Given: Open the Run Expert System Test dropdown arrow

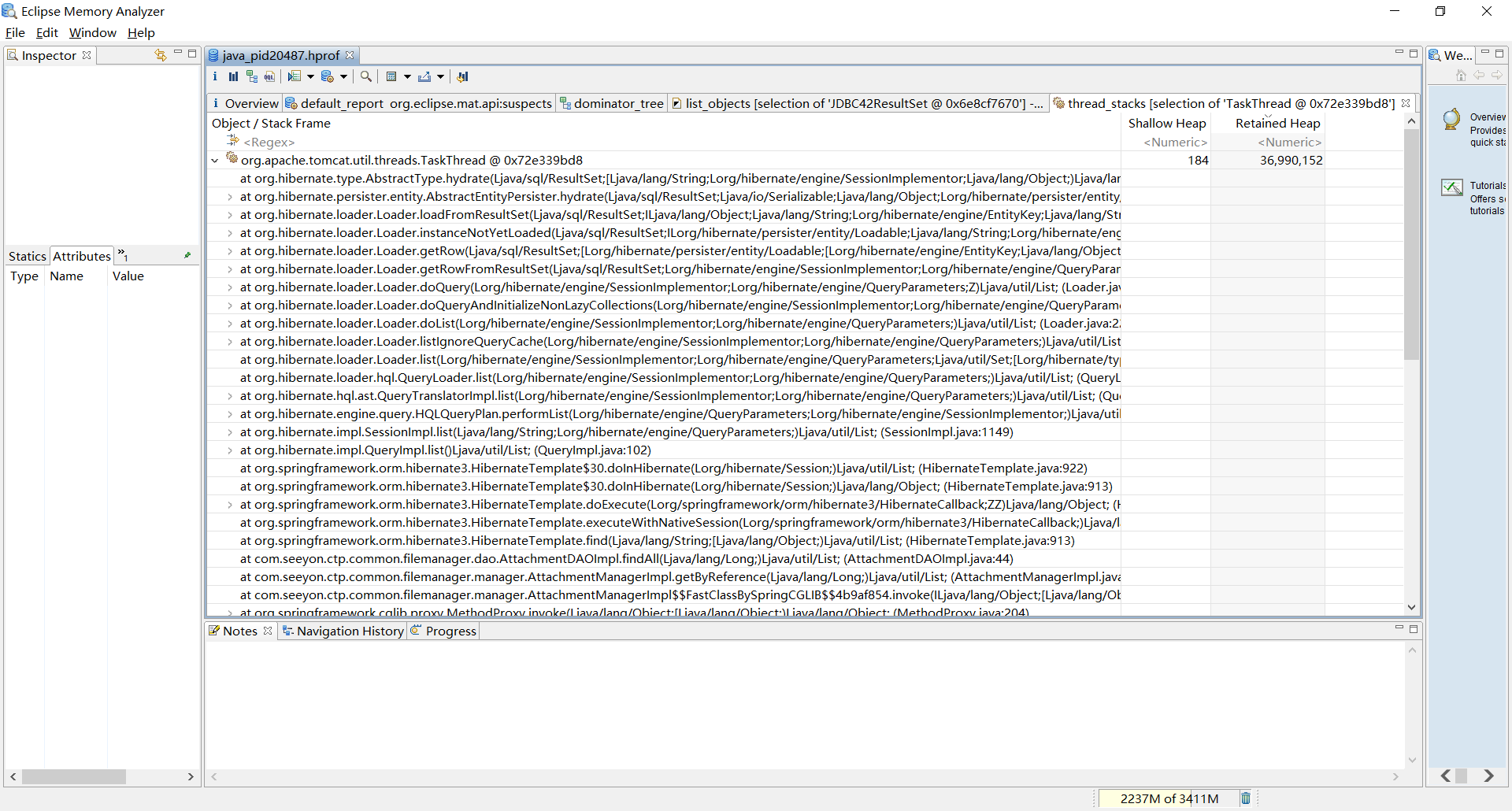Looking at the screenshot, I should pos(343,76).
